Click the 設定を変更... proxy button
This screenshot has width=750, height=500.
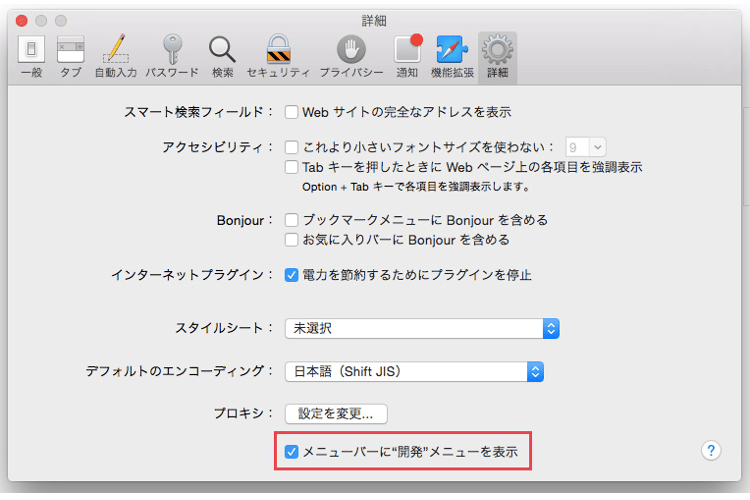point(336,413)
